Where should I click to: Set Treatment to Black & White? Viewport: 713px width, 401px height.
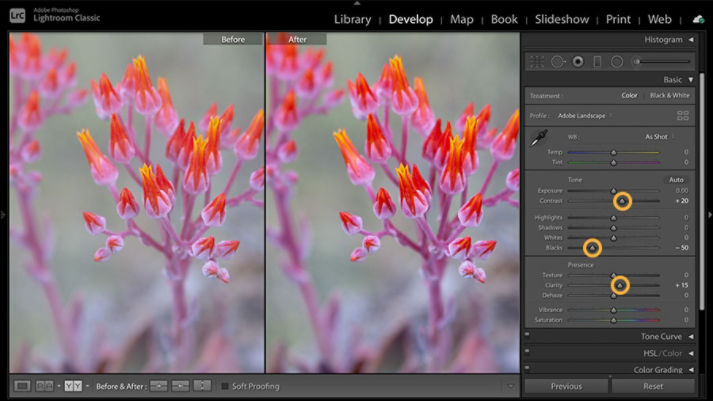point(669,95)
